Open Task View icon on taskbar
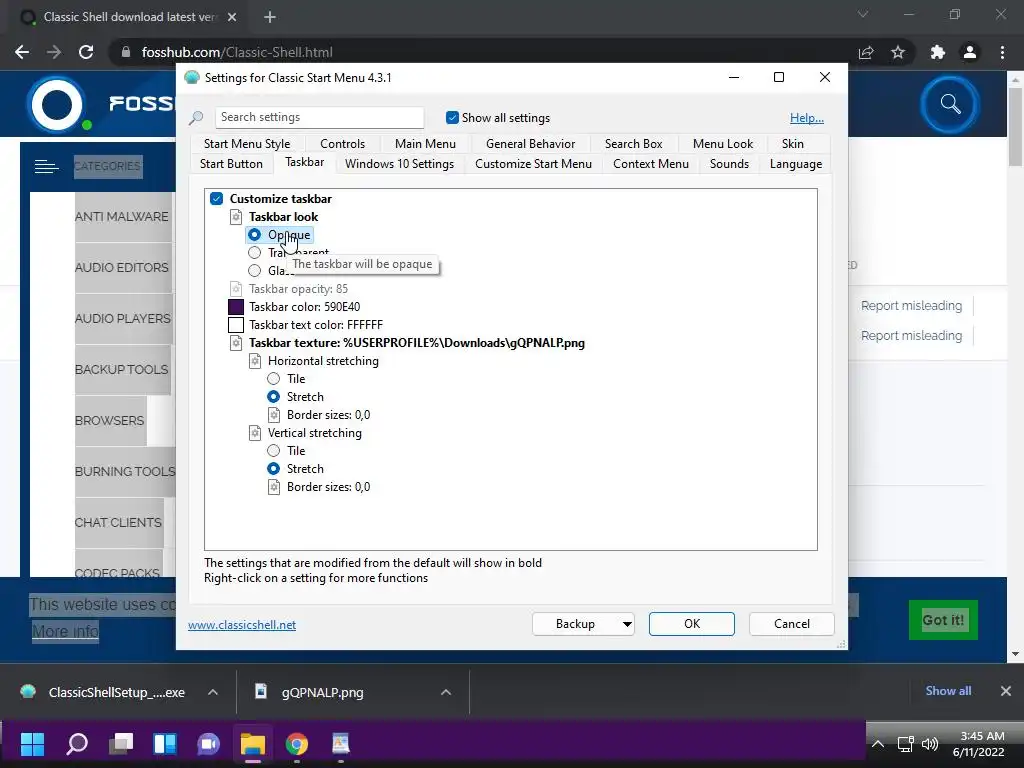The height and width of the screenshot is (768, 1024). pyautogui.click(x=121, y=744)
